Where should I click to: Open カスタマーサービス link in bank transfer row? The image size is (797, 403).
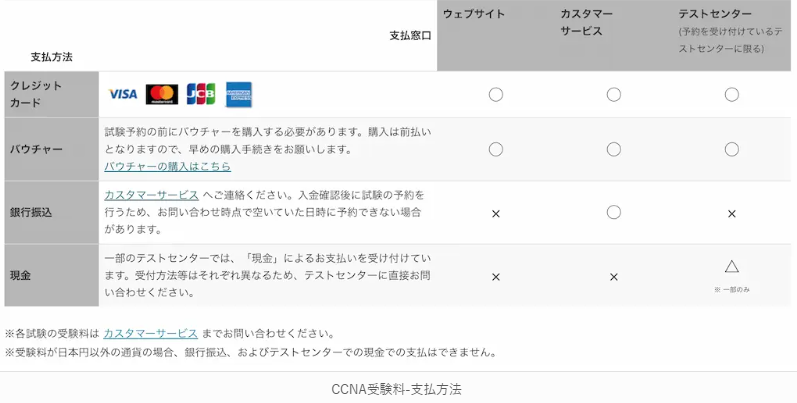click(151, 194)
